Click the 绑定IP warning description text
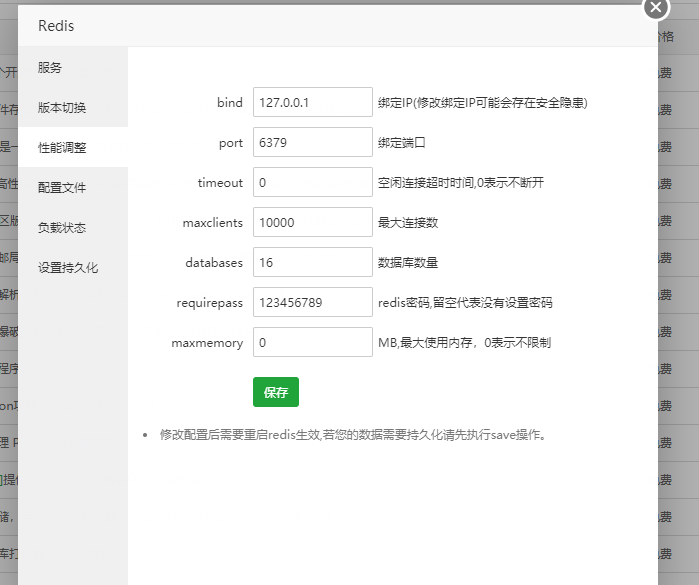699x585 pixels. (x=483, y=103)
